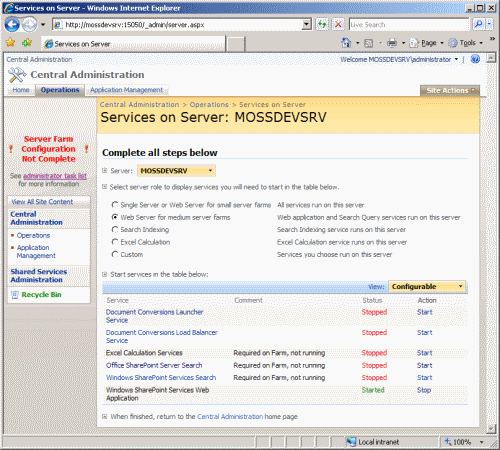
Task: Select Excel Calculation radio option
Action: pos(115,242)
